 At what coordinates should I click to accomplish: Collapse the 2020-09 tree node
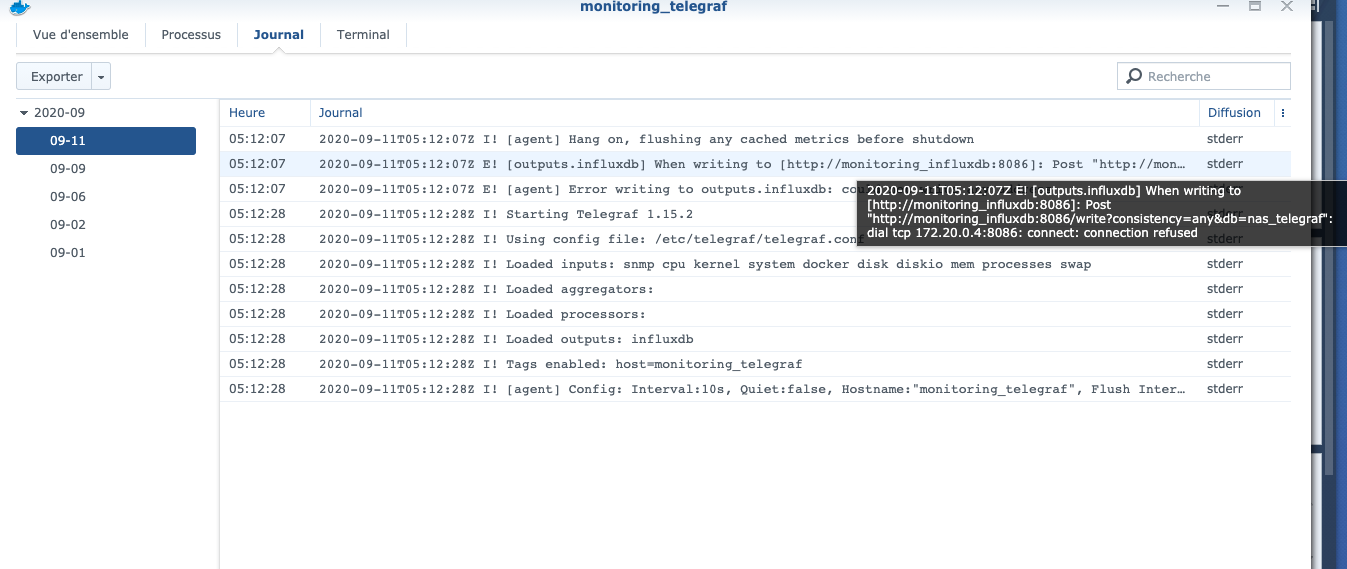click(23, 113)
